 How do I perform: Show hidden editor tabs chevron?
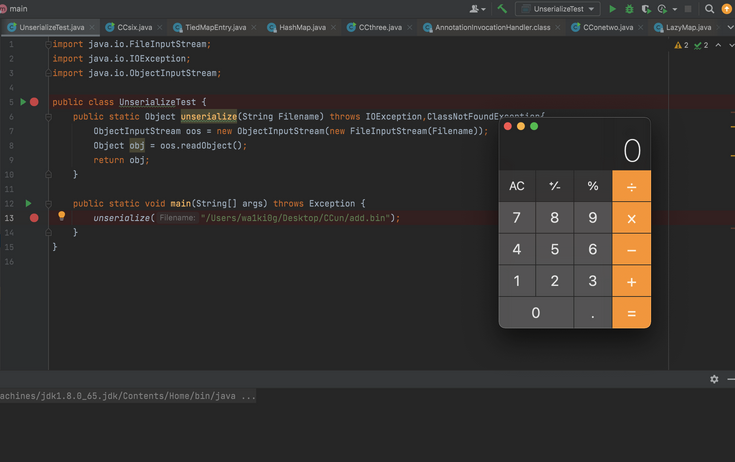pyautogui.click(x=730, y=27)
